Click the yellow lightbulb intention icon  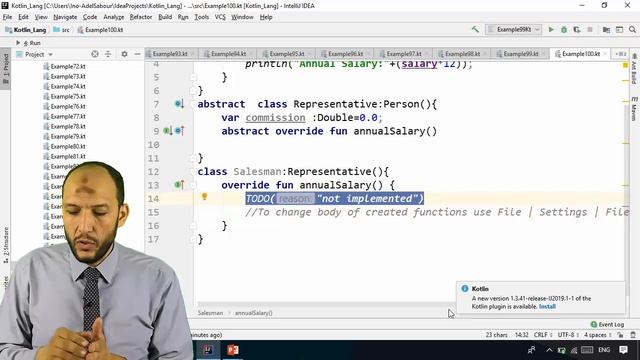point(204,197)
